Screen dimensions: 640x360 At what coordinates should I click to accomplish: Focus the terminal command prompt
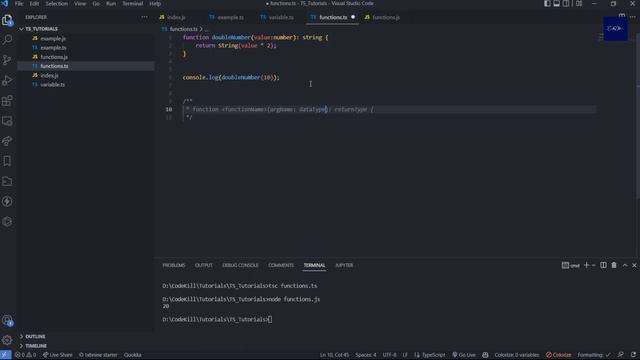(270, 320)
